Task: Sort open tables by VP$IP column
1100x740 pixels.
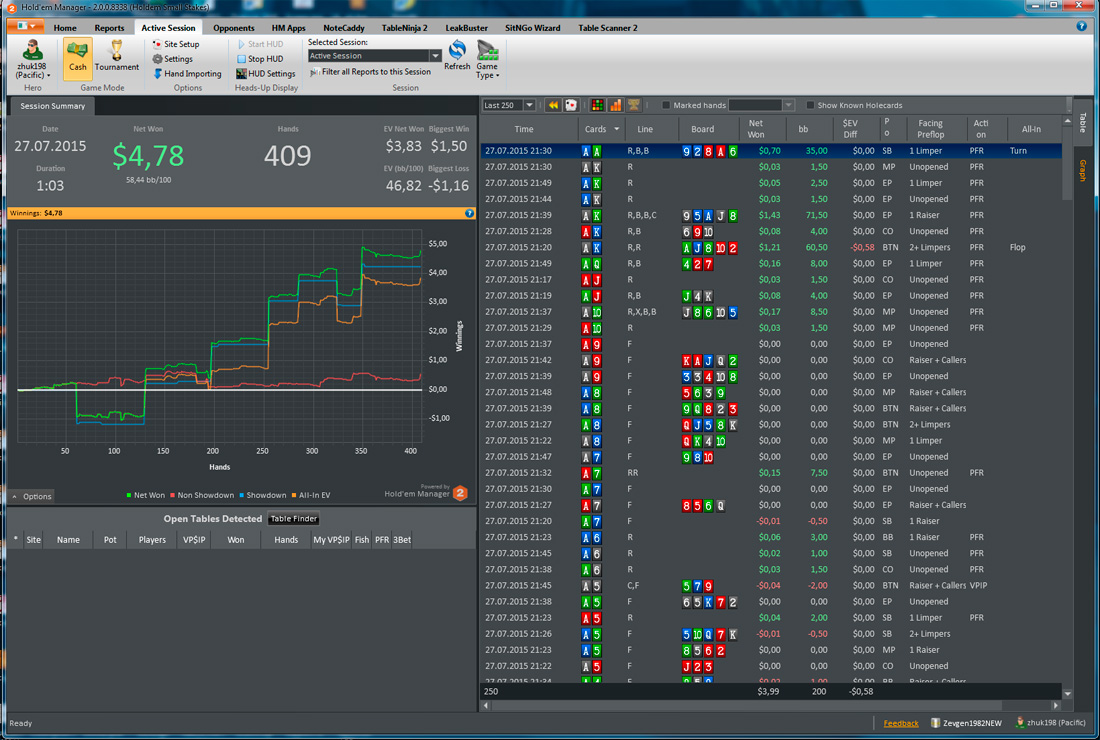Action: point(194,540)
